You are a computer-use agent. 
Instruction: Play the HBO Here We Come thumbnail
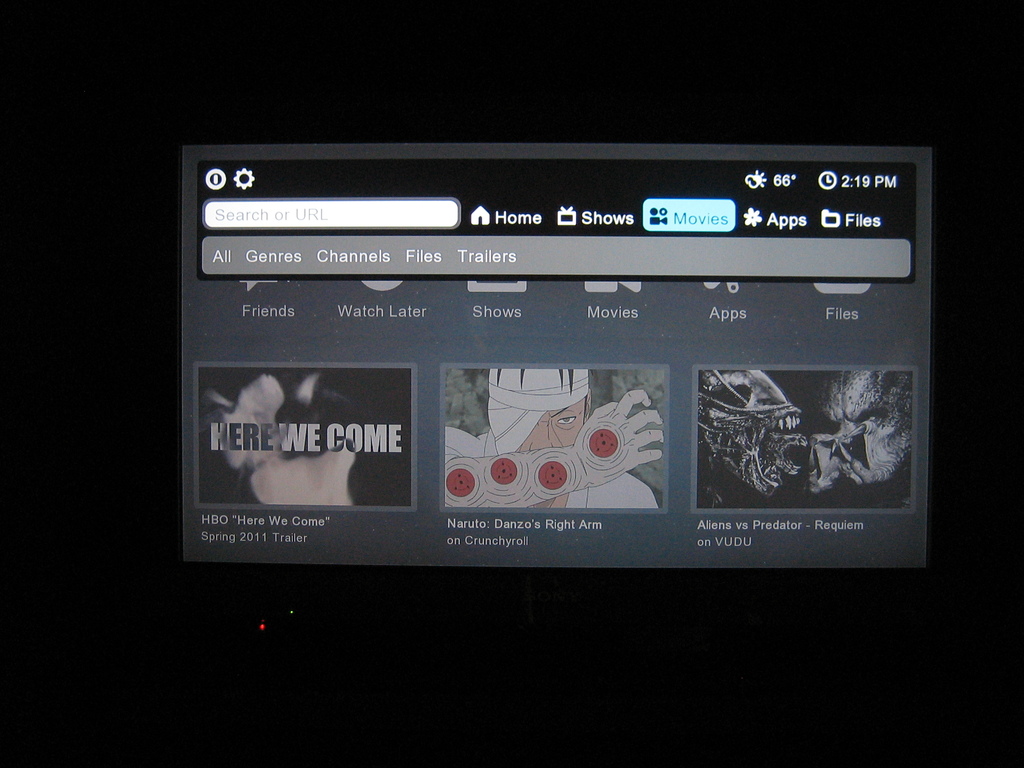(306, 436)
